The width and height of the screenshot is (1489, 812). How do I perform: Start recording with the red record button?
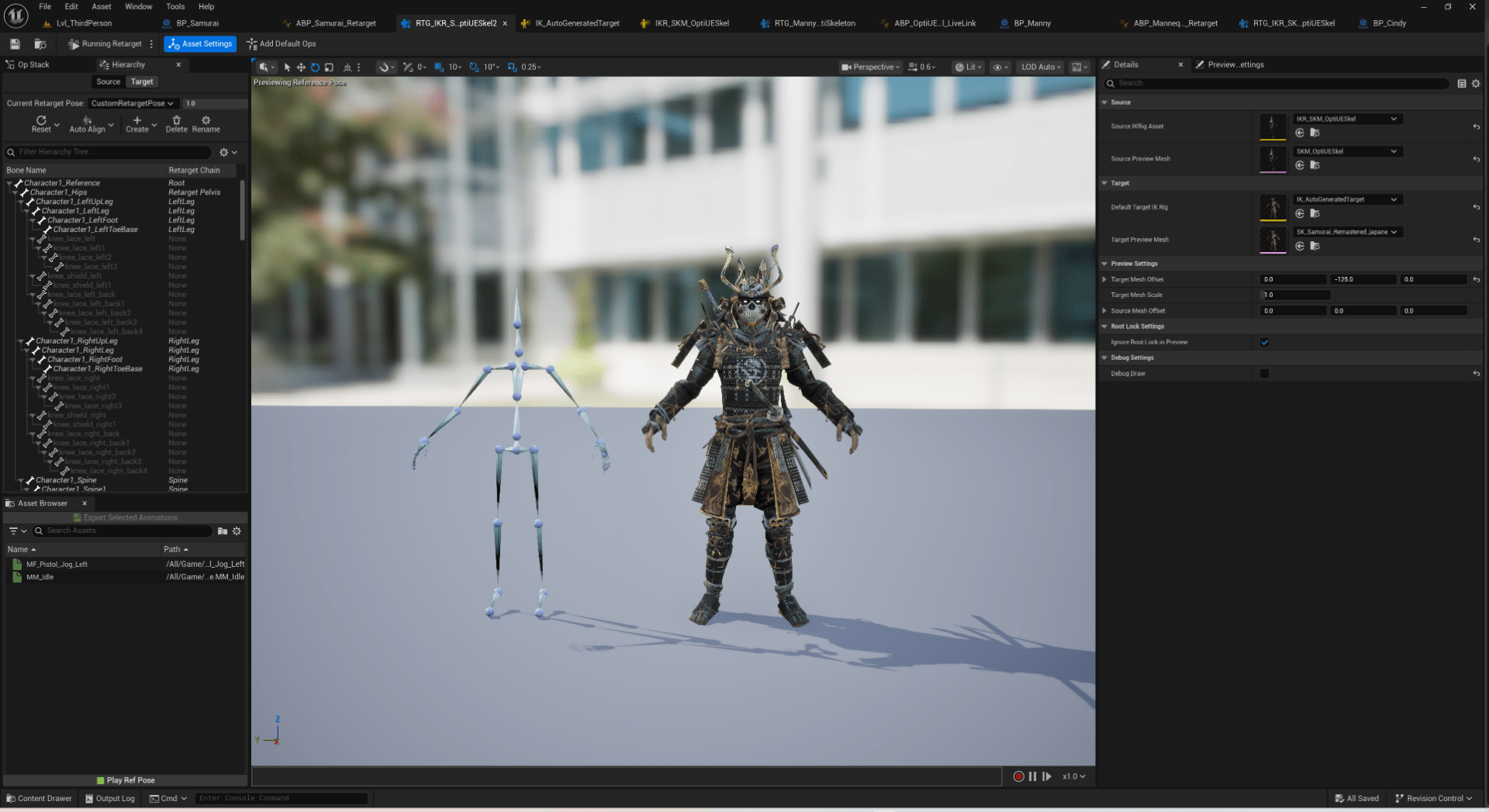tap(1018, 776)
